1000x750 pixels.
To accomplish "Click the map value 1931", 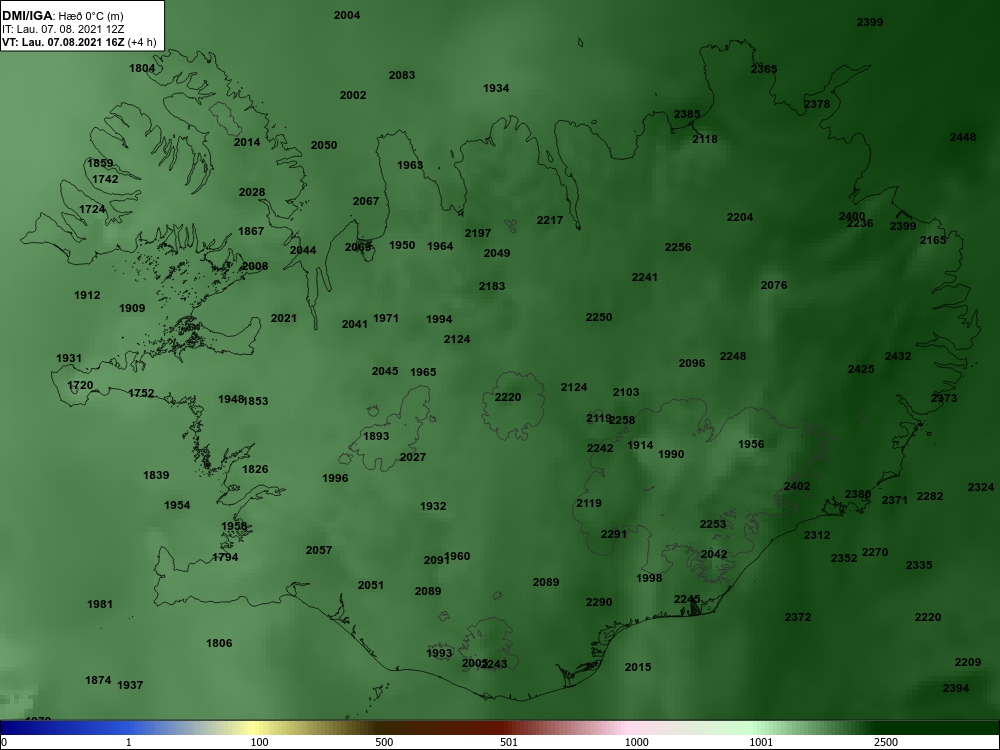I will 69,358.
